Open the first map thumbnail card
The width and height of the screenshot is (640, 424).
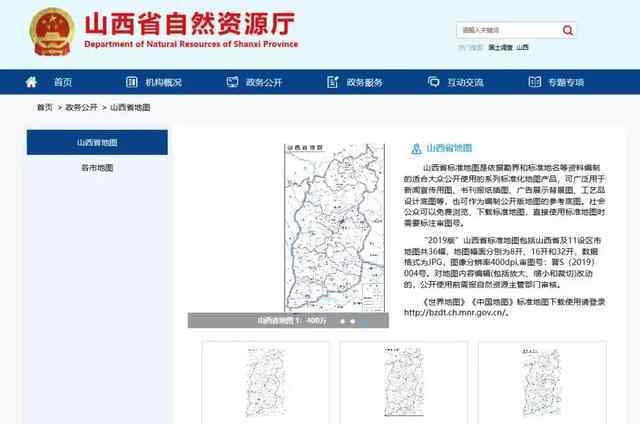266,382
